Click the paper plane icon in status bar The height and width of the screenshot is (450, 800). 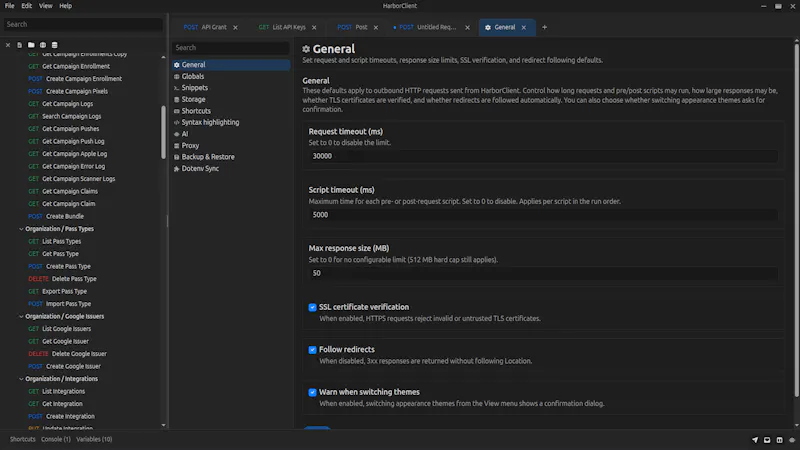[755, 440]
